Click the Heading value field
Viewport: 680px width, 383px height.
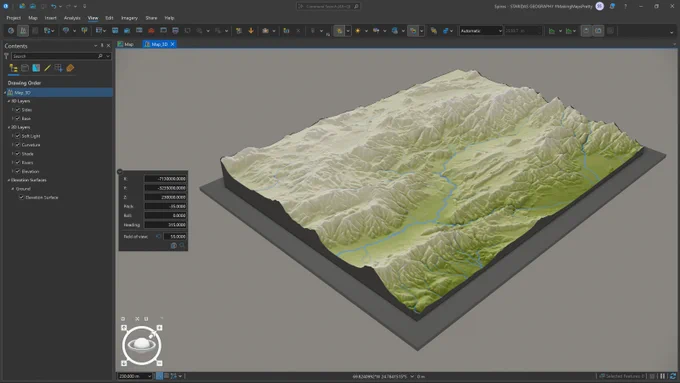[165, 225]
